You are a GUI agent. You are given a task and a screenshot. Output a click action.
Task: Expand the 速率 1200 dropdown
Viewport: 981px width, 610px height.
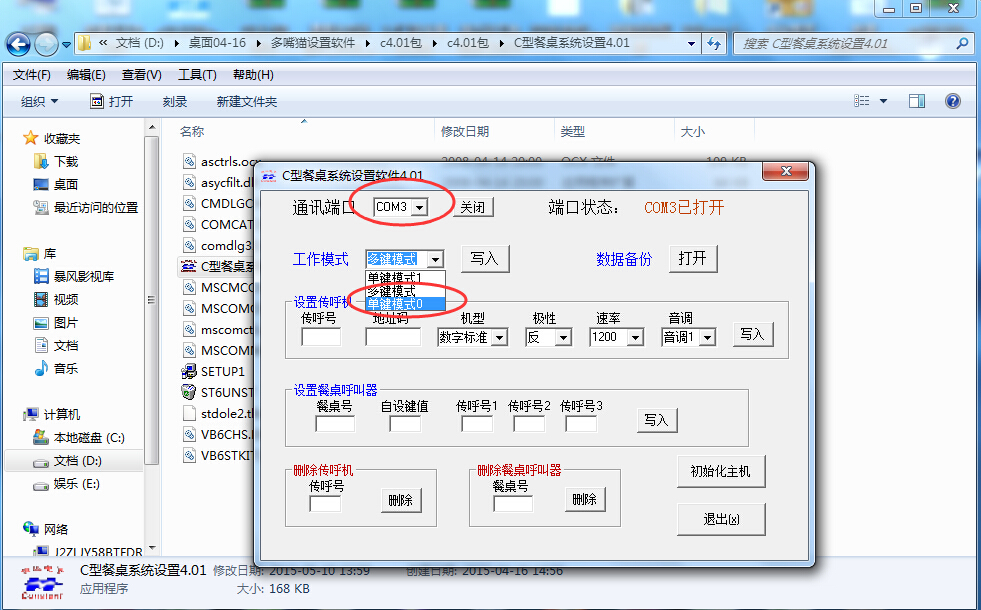[x=635, y=338]
